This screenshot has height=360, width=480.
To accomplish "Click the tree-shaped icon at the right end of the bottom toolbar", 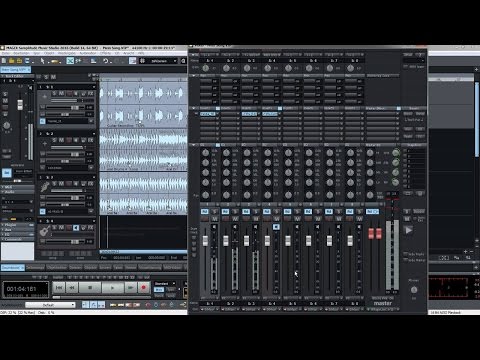I will [x=183, y=305].
